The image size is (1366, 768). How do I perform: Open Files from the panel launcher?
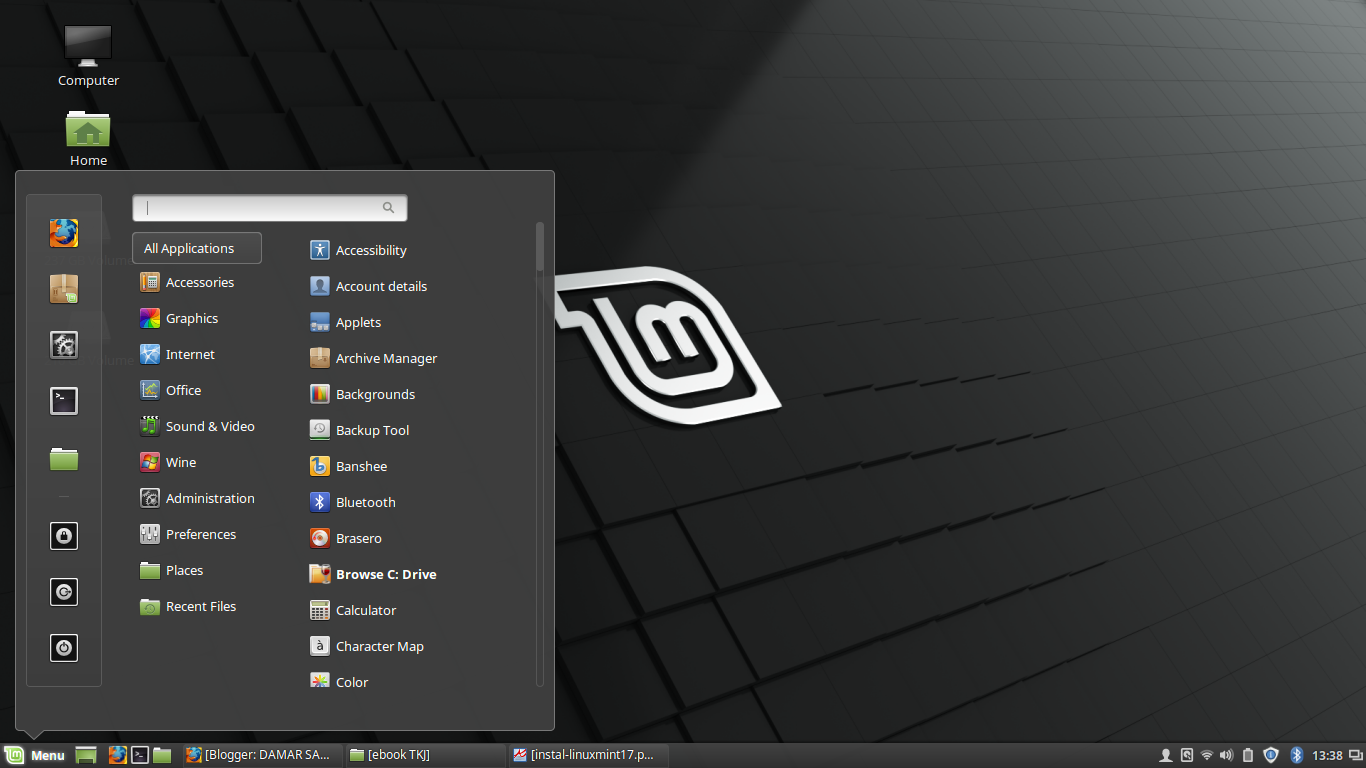(x=162, y=755)
